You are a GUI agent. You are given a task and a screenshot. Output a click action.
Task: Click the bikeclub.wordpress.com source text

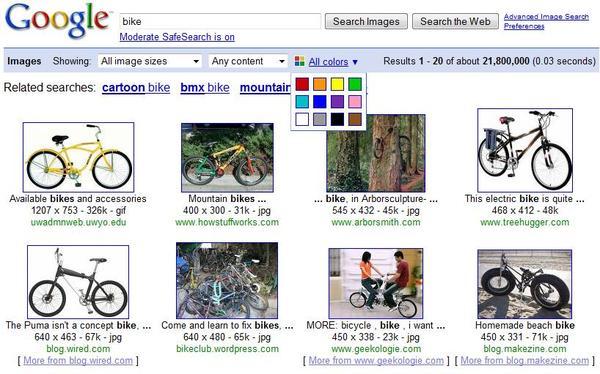227,349
